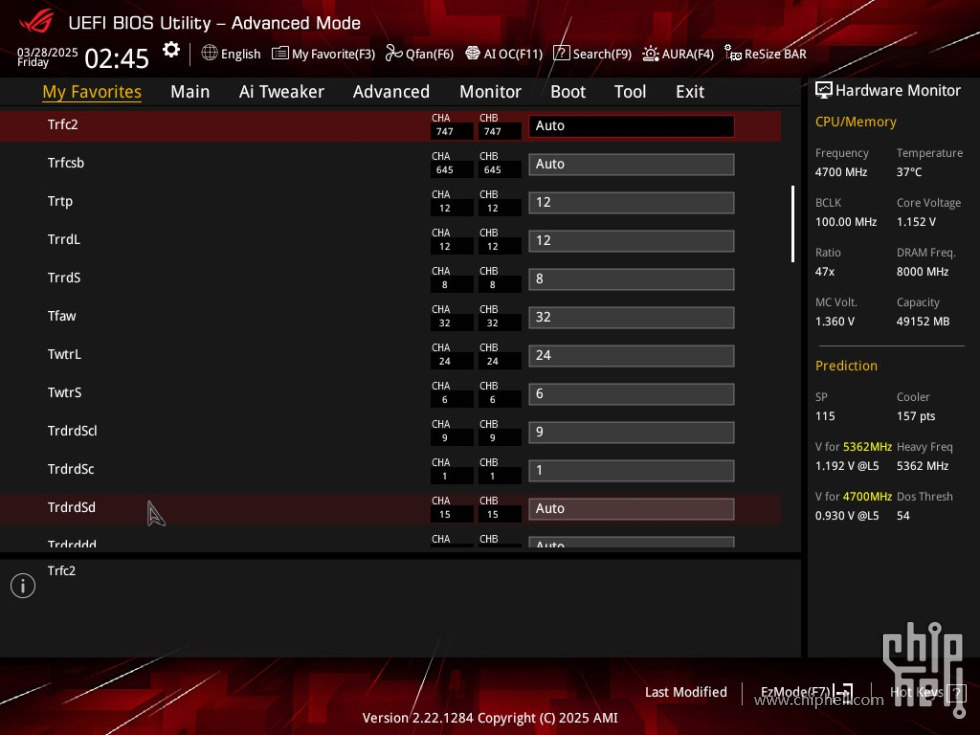Click the BCLK 100.00 MHz value
The height and width of the screenshot is (735, 980).
tap(846, 222)
